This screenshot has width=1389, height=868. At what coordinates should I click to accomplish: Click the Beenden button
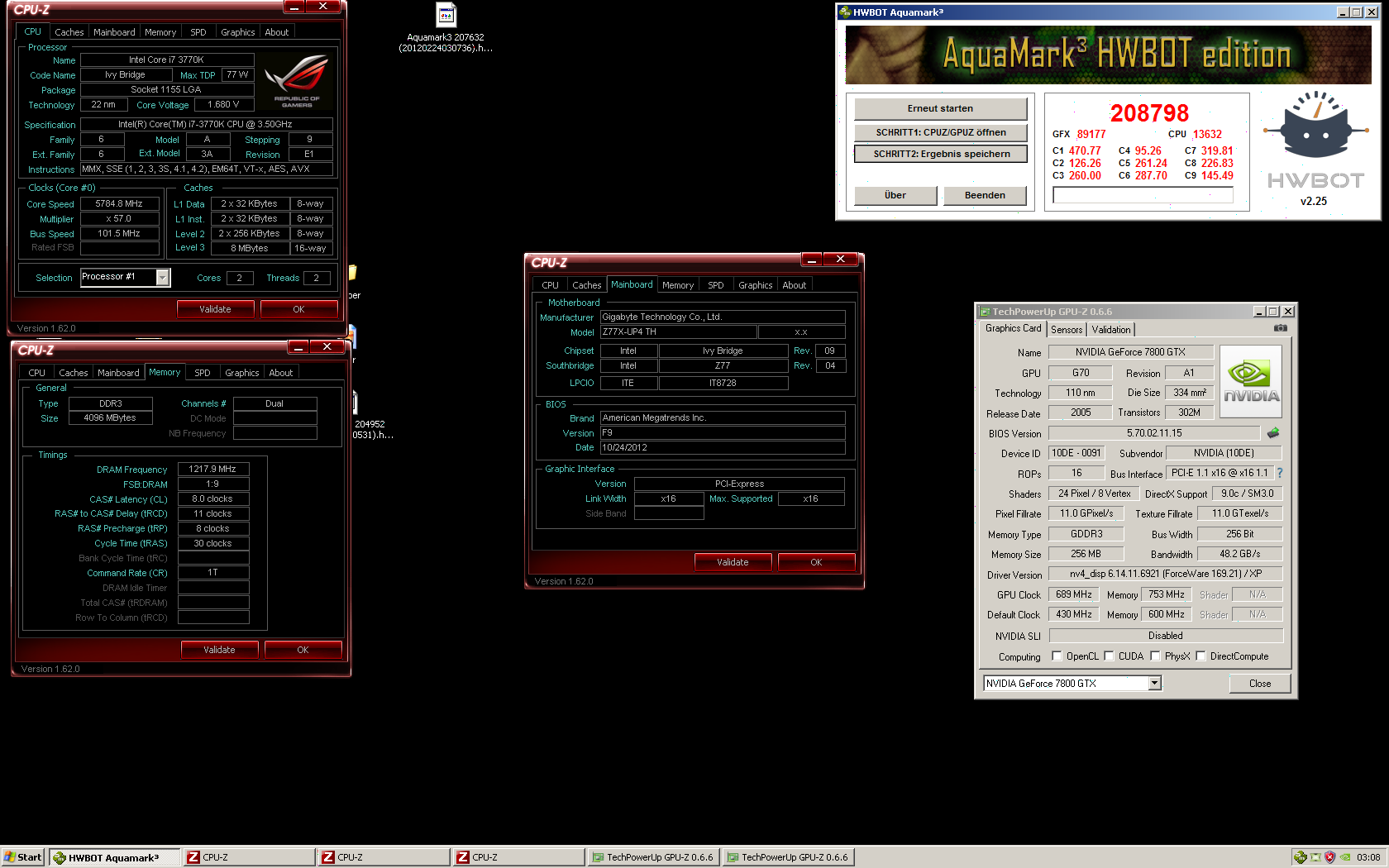point(986,195)
